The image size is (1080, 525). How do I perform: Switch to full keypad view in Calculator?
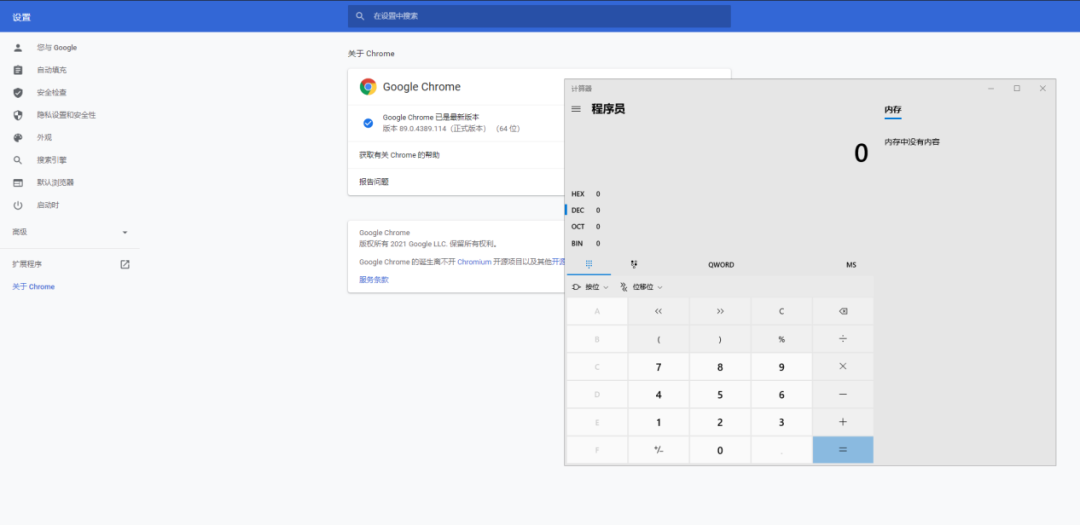(x=589, y=265)
